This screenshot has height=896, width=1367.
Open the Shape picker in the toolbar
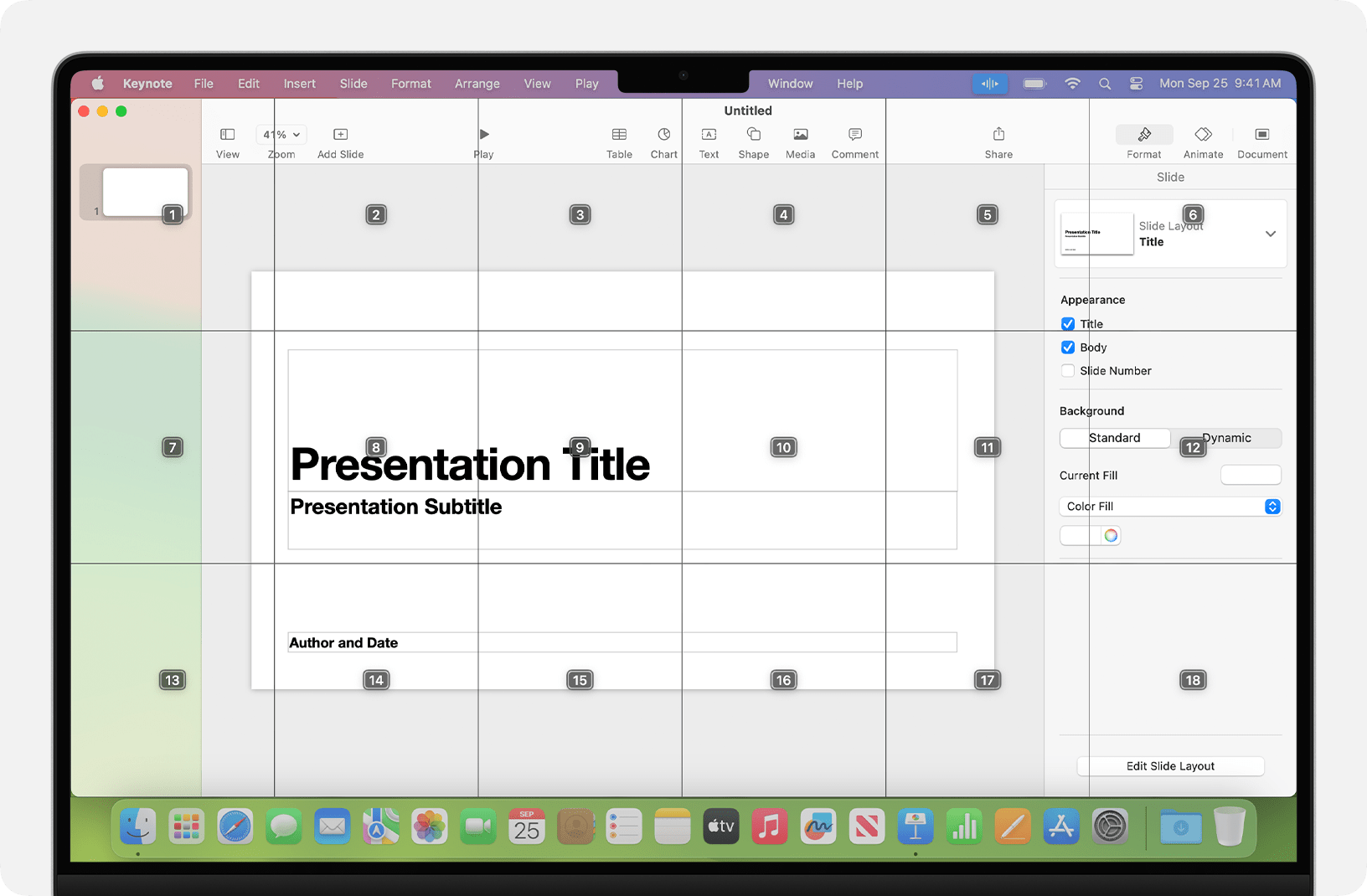point(754,135)
